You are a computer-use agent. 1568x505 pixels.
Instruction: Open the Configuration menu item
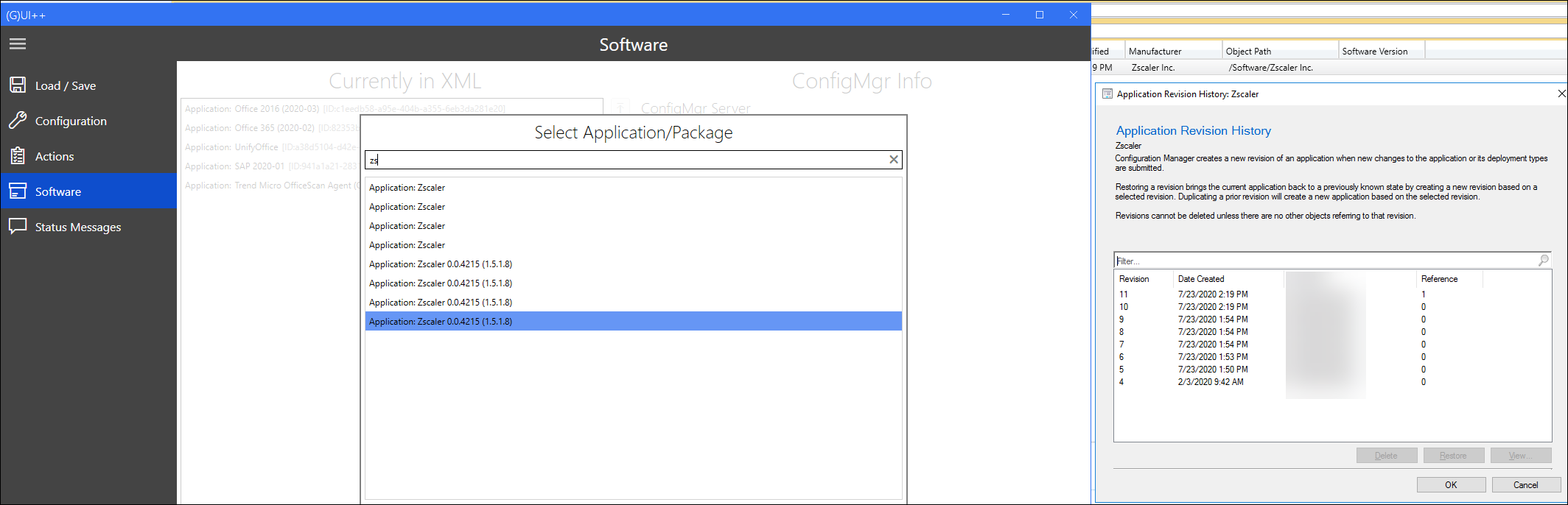(x=88, y=121)
